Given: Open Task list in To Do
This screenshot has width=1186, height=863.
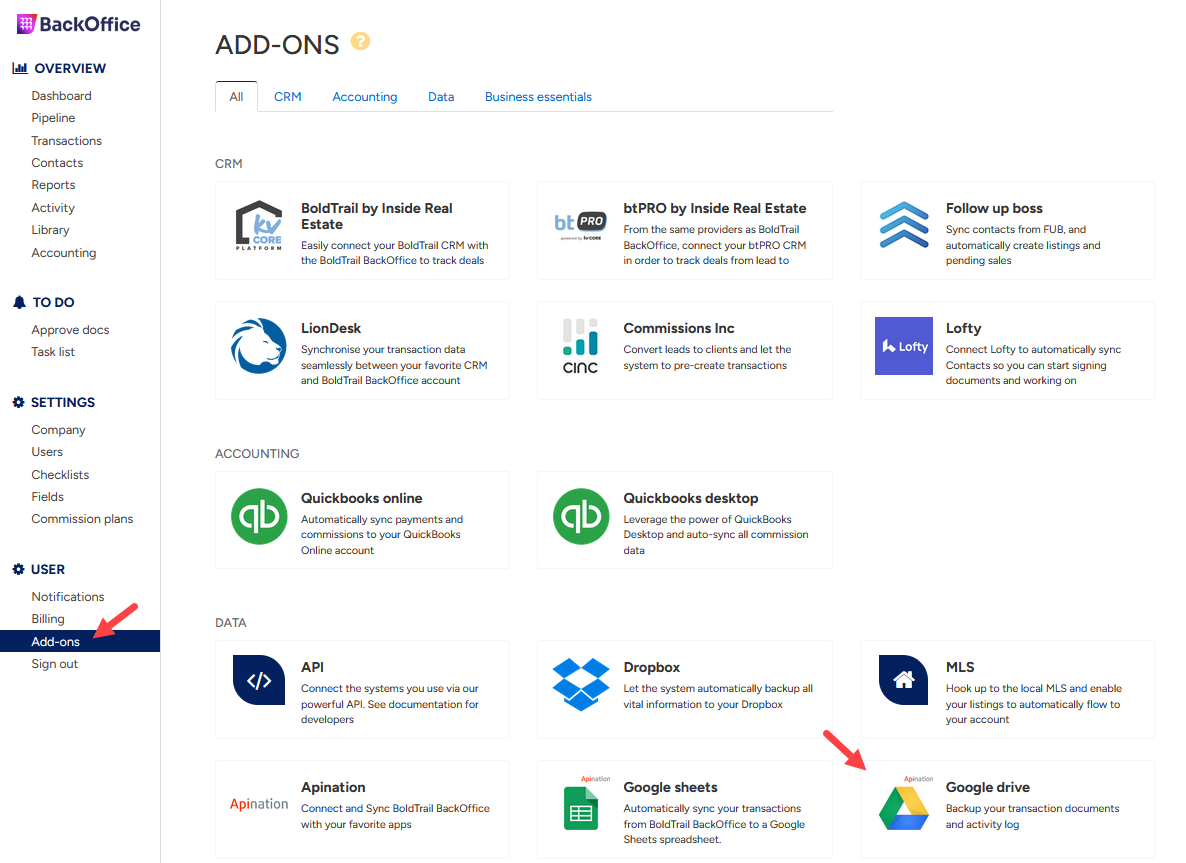Looking at the screenshot, I should click(x=53, y=352).
